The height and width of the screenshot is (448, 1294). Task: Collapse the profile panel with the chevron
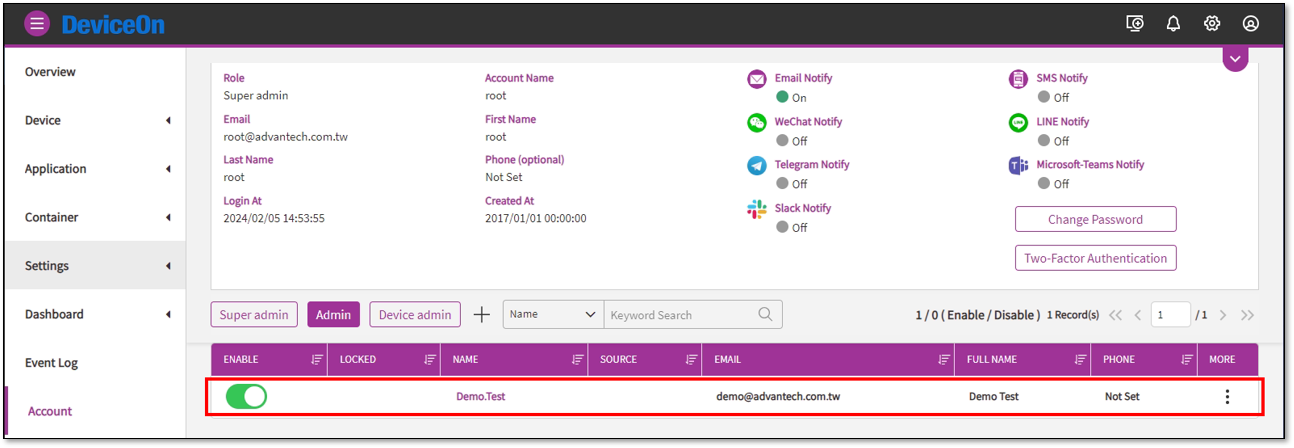pyautogui.click(x=1235, y=59)
